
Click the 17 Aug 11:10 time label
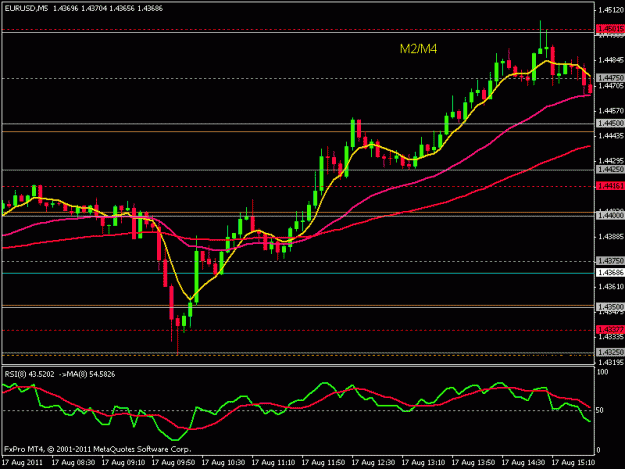273,463
